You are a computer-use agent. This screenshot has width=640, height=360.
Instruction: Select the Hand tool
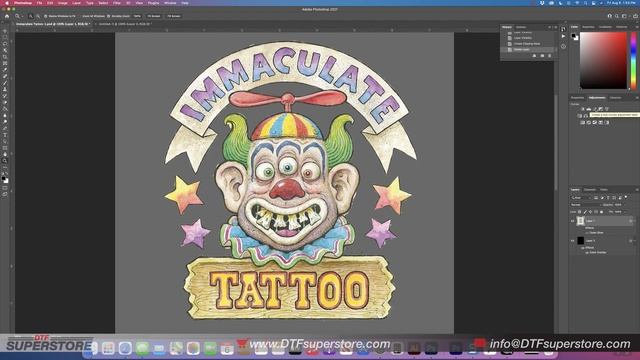pyautogui.click(x=5, y=155)
